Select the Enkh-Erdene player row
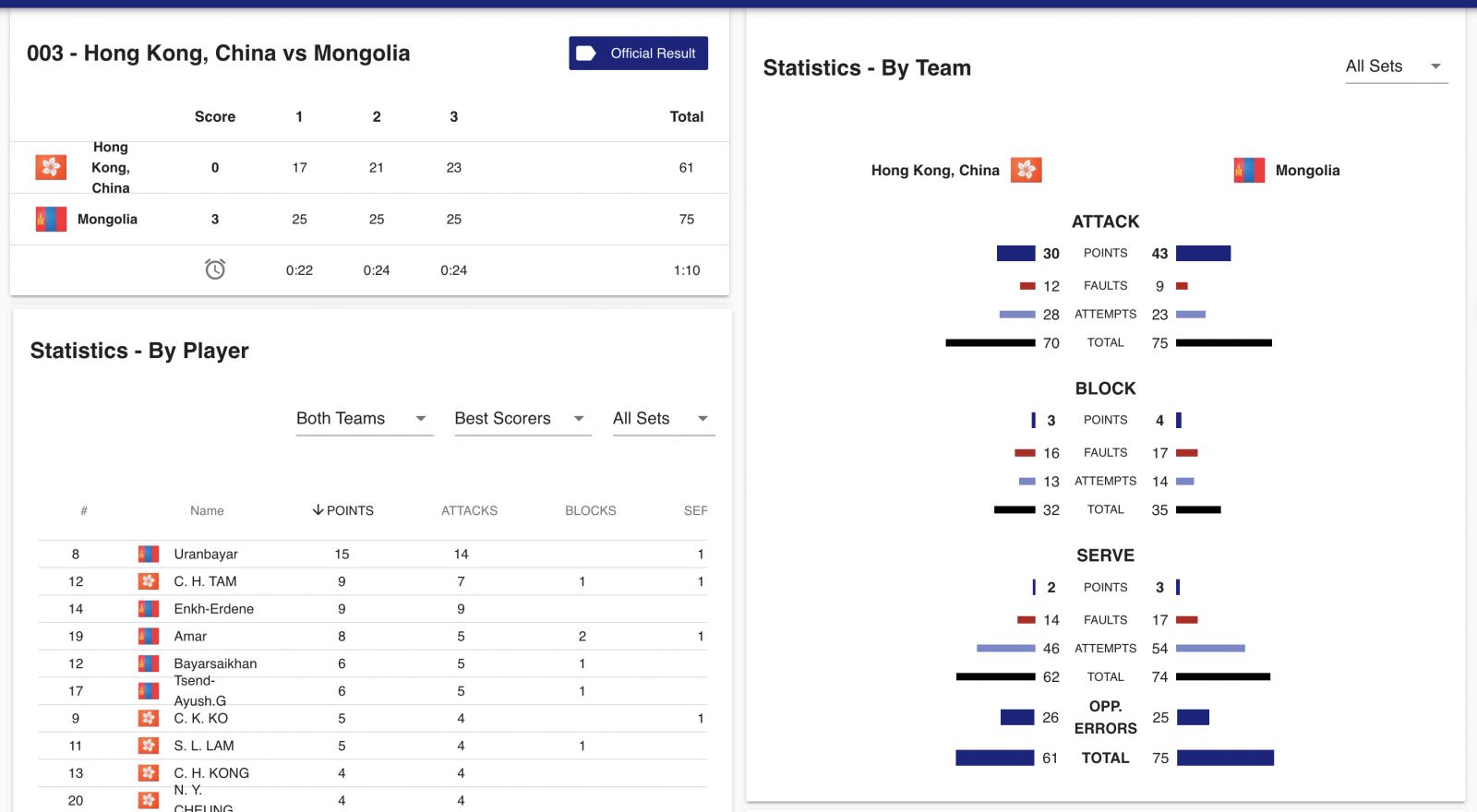The image size is (1477, 812). click(x=373, y=609)
